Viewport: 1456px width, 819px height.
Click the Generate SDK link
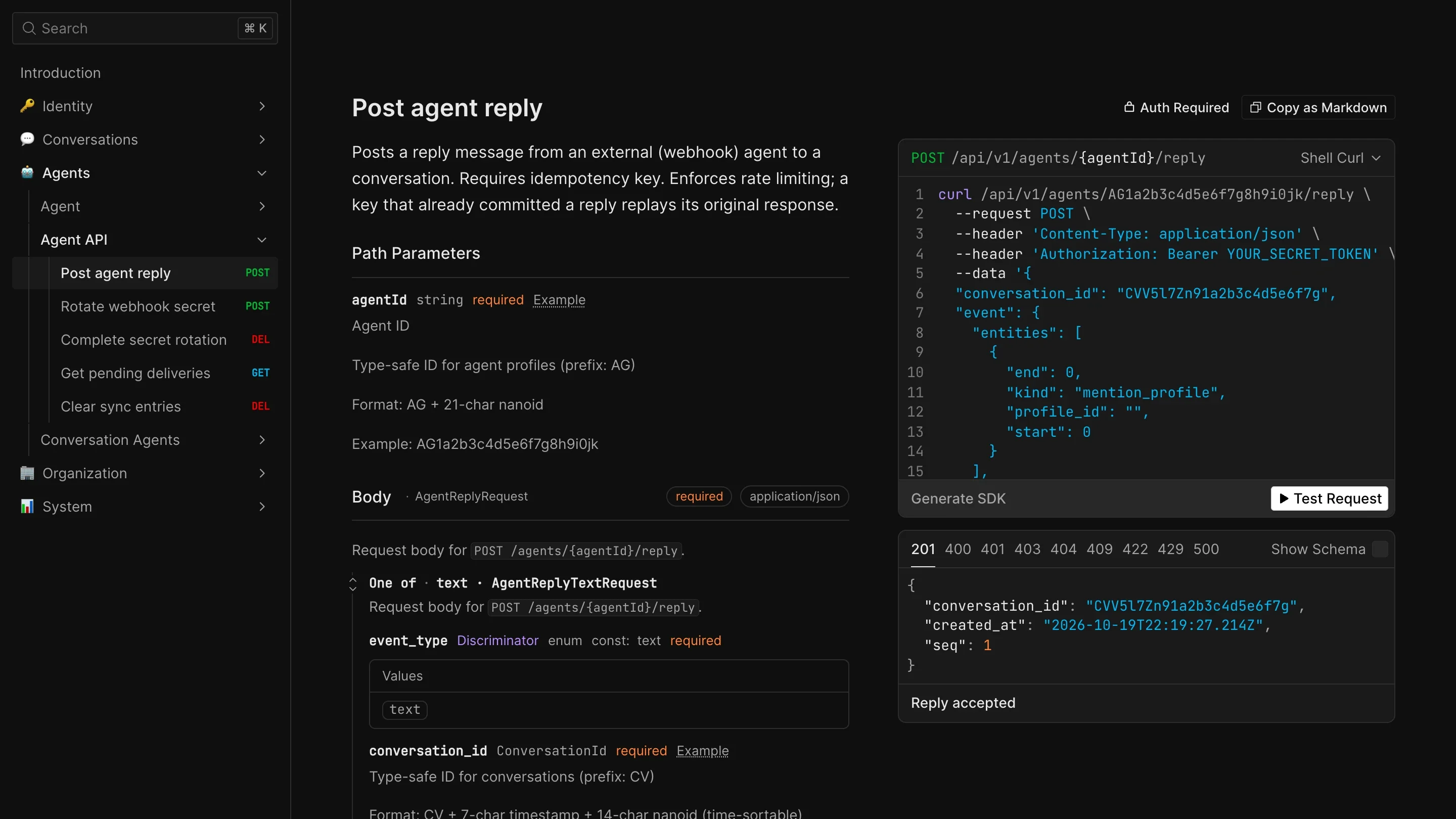[x=958, y=498]
